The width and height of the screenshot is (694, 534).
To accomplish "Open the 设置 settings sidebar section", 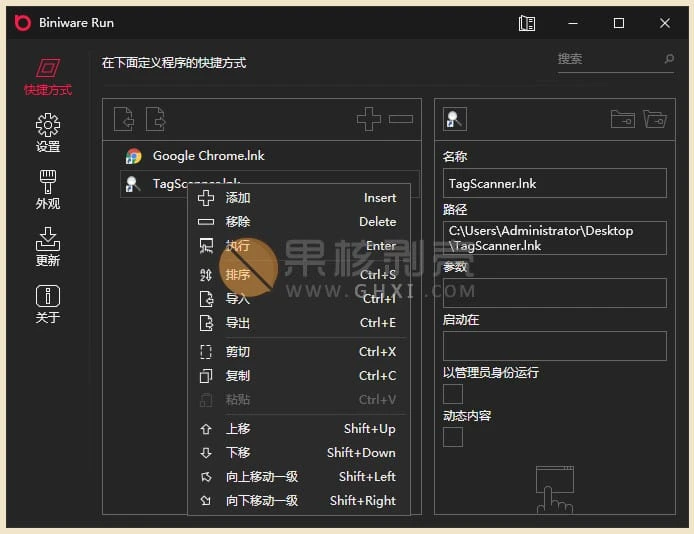I will click(48, 133).
